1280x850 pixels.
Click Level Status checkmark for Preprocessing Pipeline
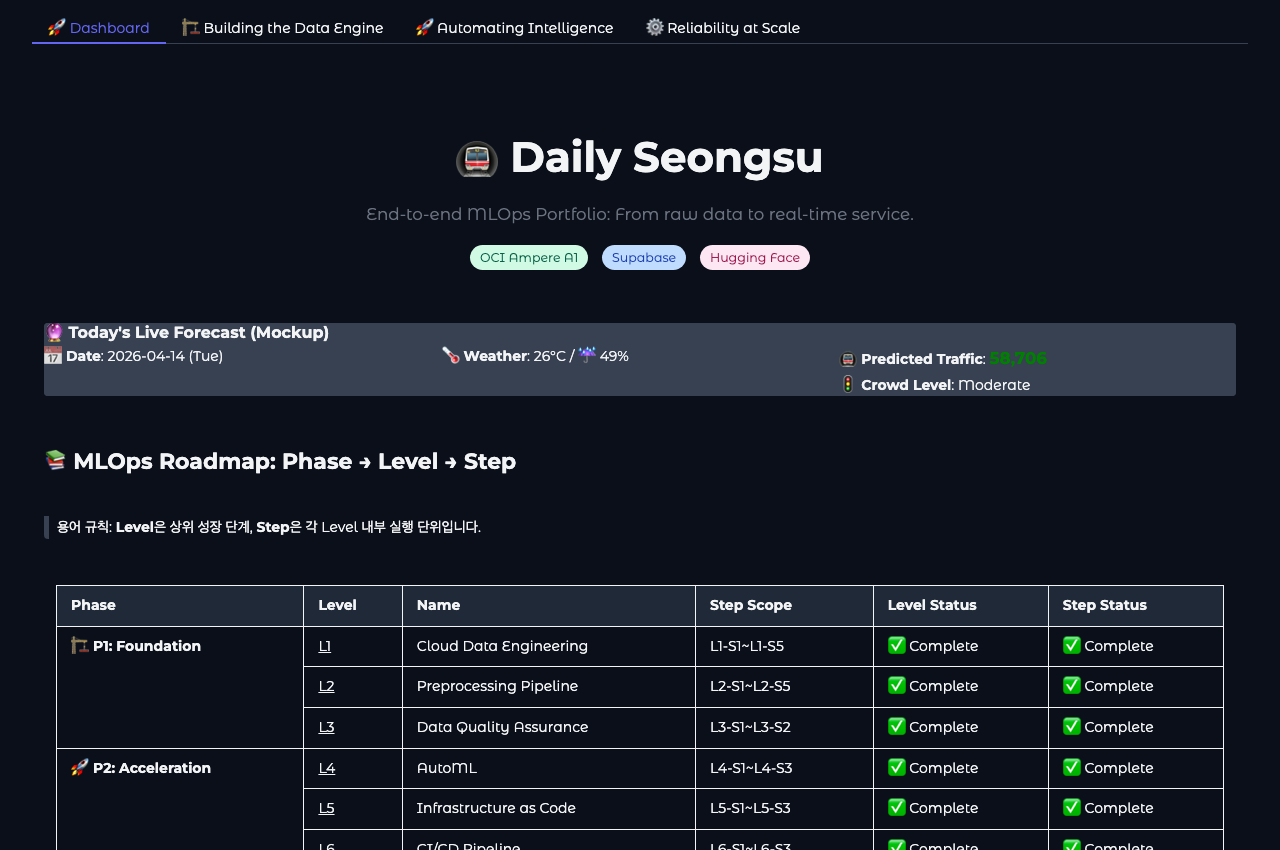(x=897, y=686)
